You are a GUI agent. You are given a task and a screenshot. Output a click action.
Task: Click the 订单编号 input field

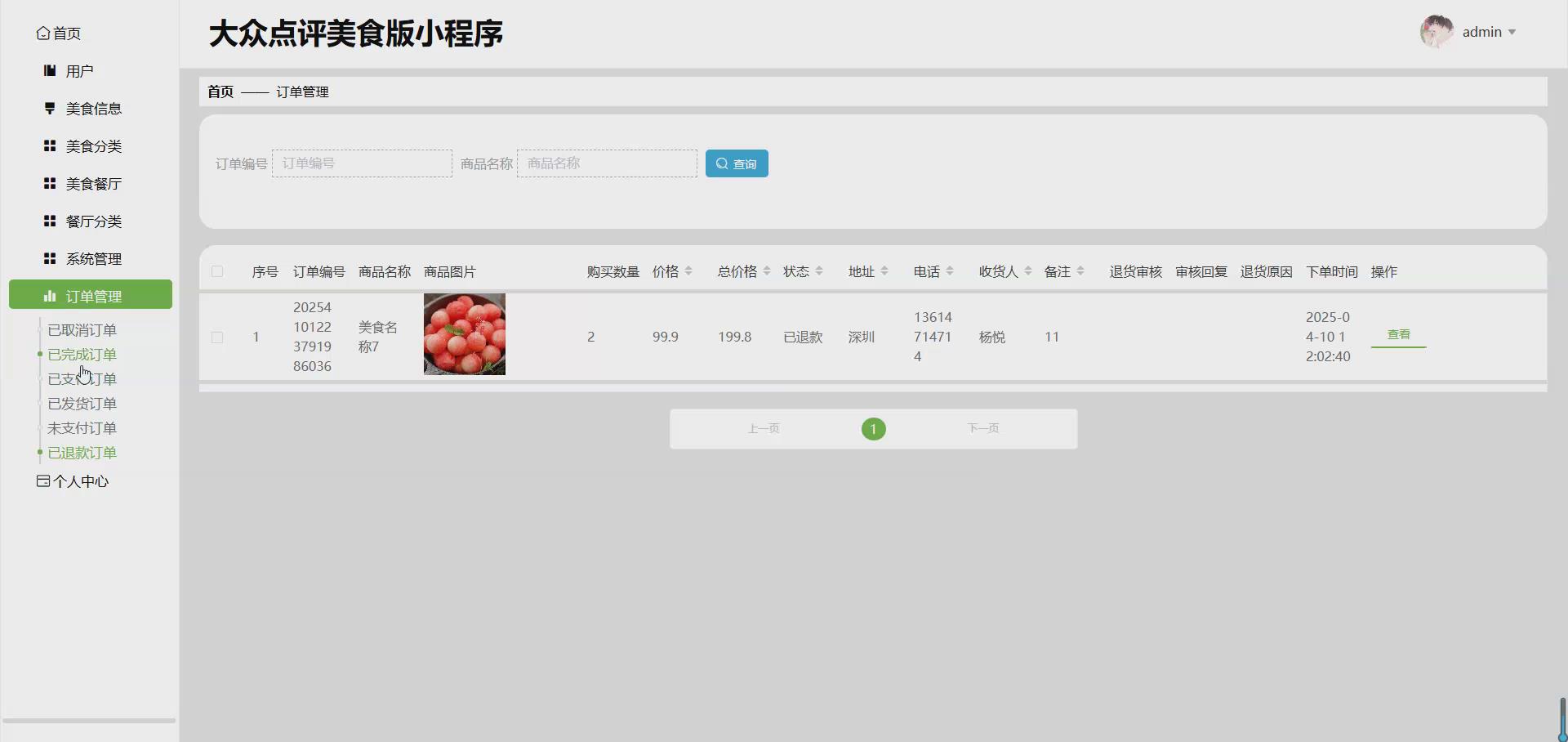[362, 163]
